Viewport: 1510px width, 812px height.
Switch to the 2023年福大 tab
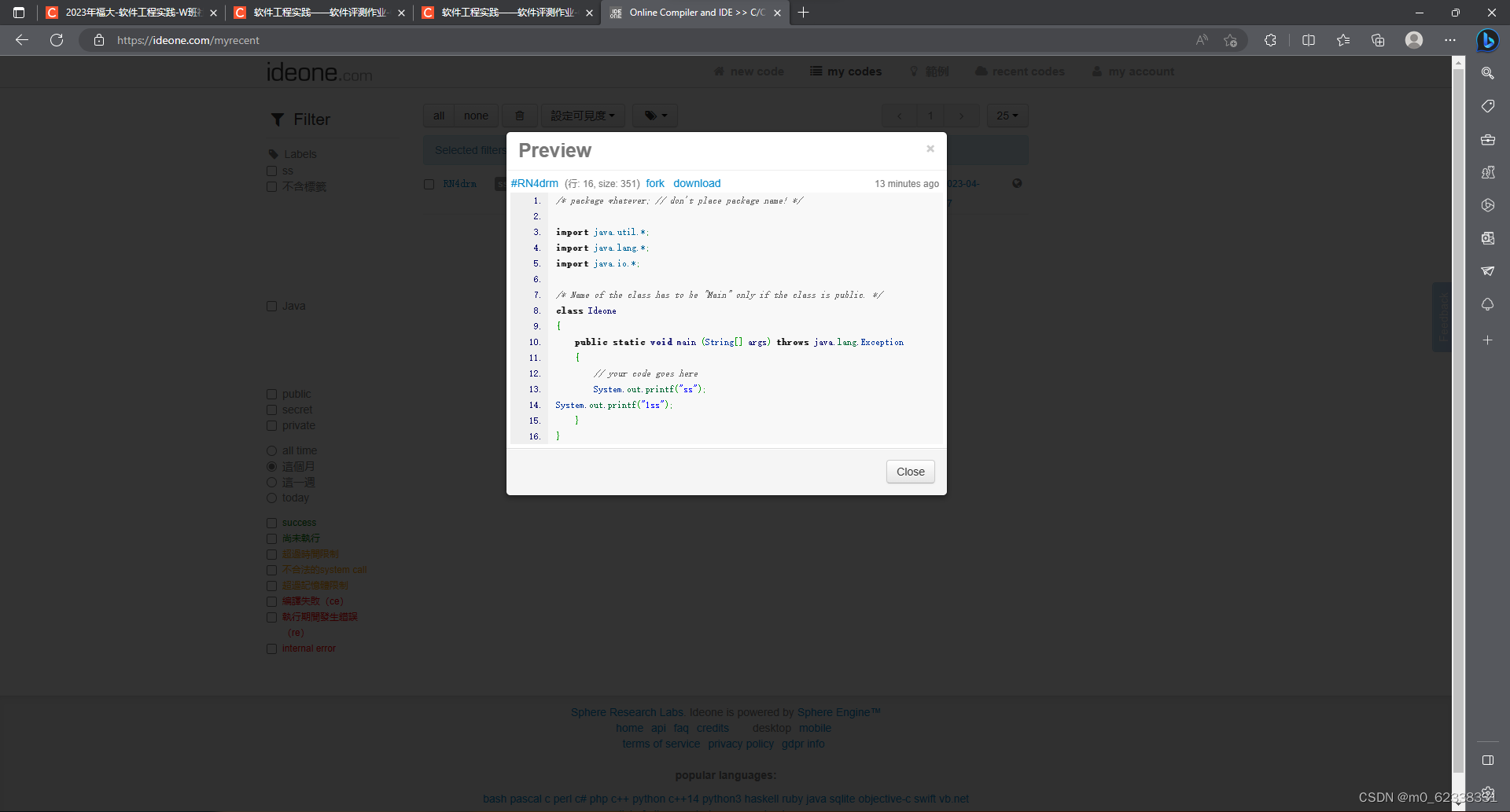[x=131, y=13]
